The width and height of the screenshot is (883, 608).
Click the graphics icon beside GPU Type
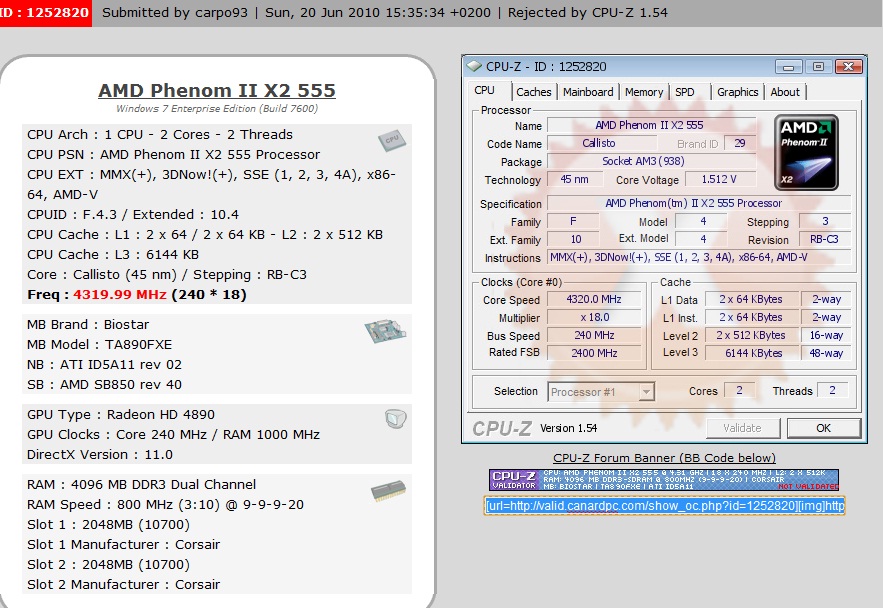tap(395, 418)
